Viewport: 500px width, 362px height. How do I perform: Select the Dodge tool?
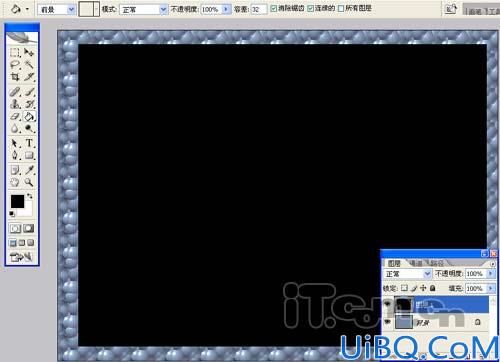pos(29,128)
